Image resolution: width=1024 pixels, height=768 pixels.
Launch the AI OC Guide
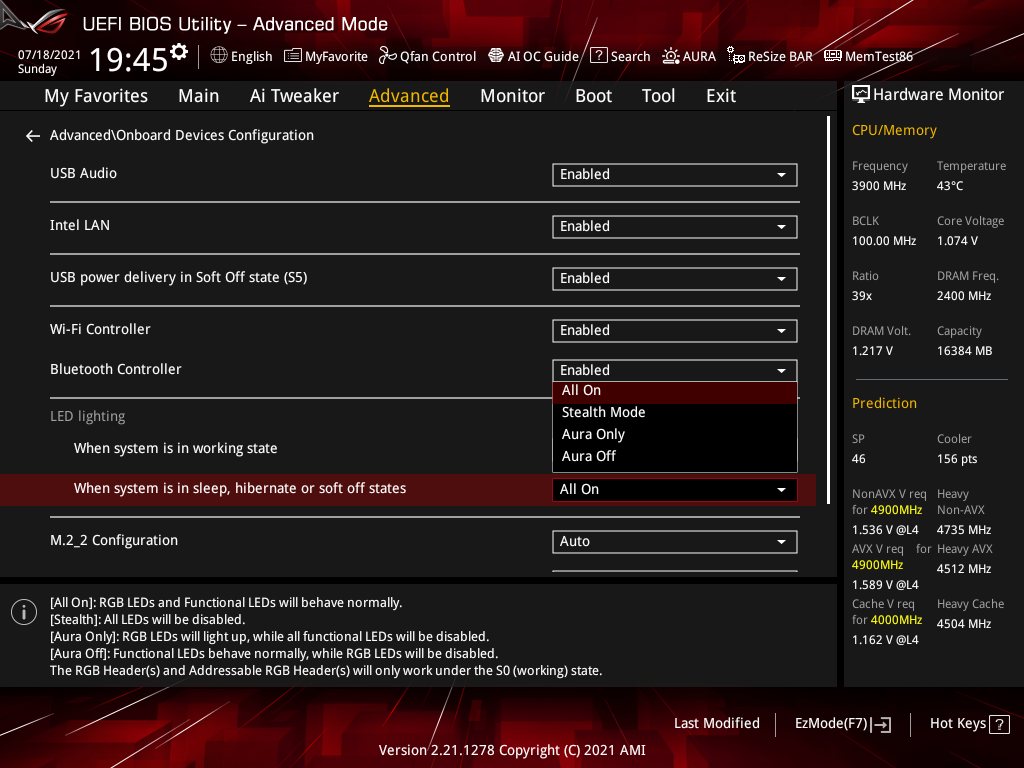pyautogui.click(x=533, y=56)
